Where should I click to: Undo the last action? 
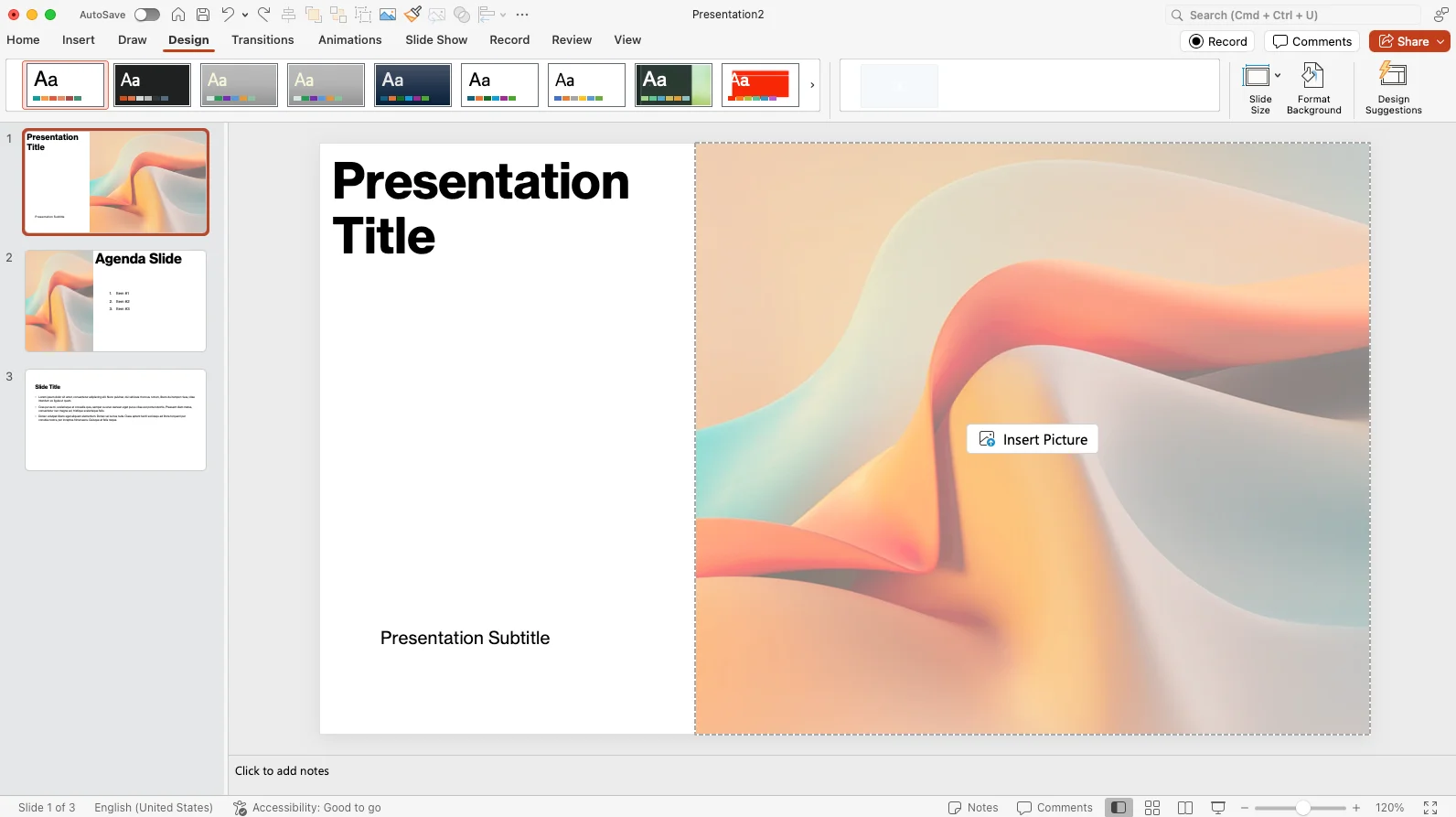[228, 15]
